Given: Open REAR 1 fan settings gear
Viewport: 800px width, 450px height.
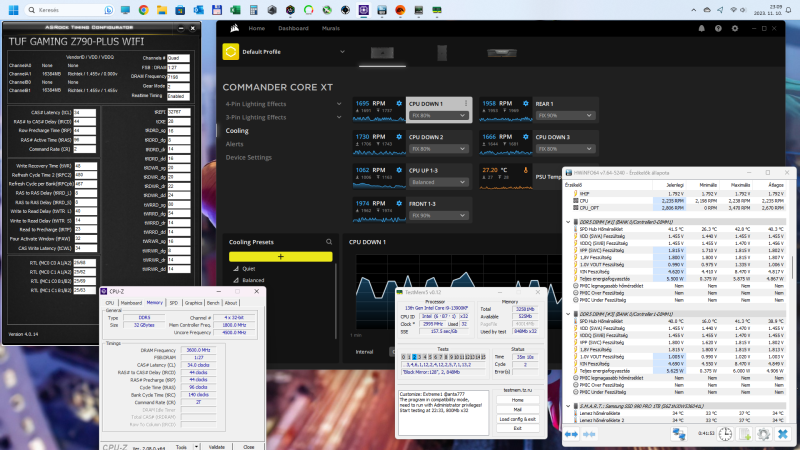Looking at the screenshot, I should click(526, 104).
